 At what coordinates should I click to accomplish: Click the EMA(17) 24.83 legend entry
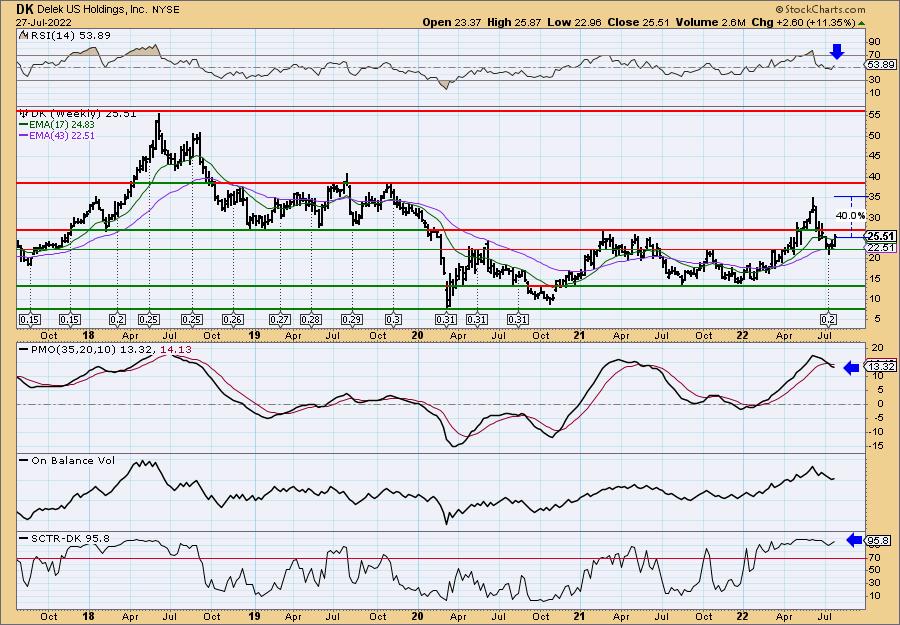(57, 125)
